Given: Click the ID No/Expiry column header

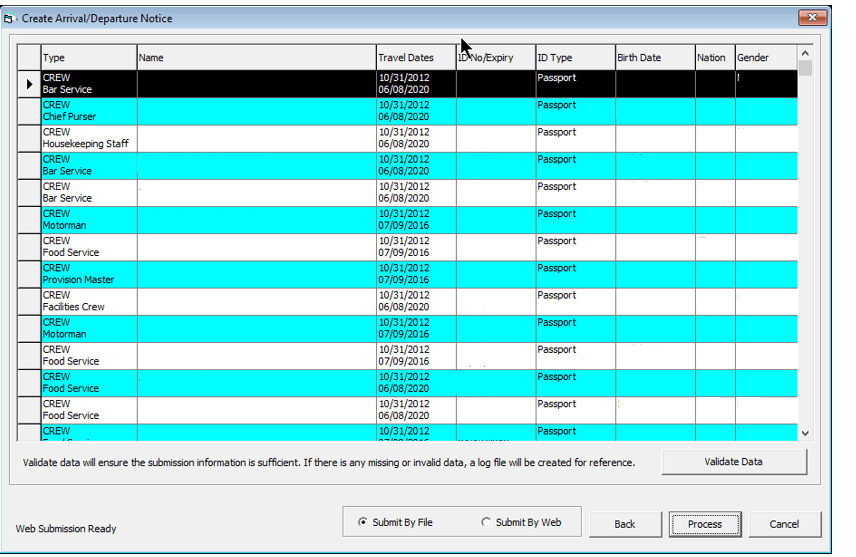Looking at the screenshot, I should click(496, 57).
